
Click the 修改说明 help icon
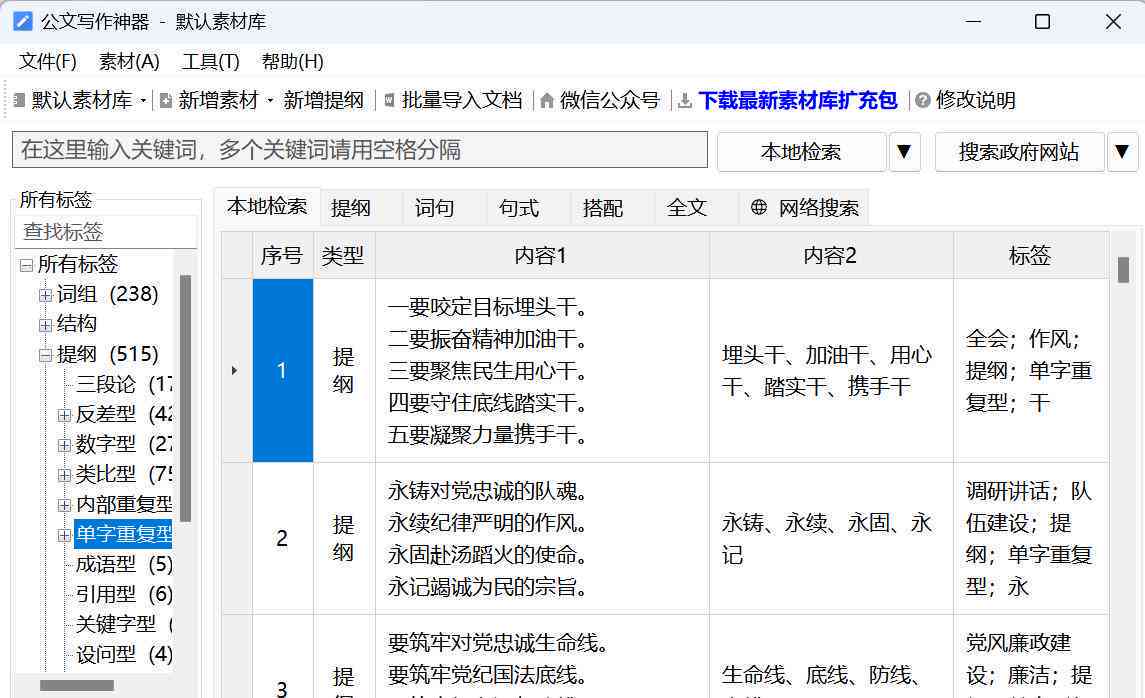[x=923, y=100]
